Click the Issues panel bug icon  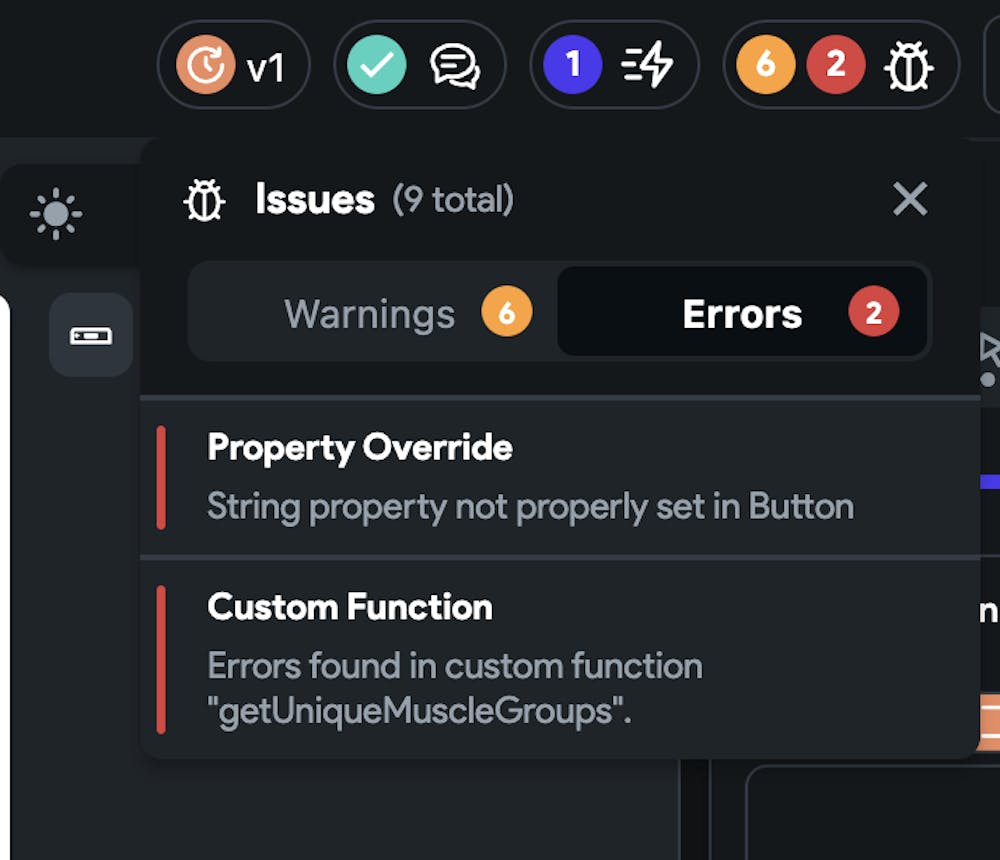click(204, 200)
